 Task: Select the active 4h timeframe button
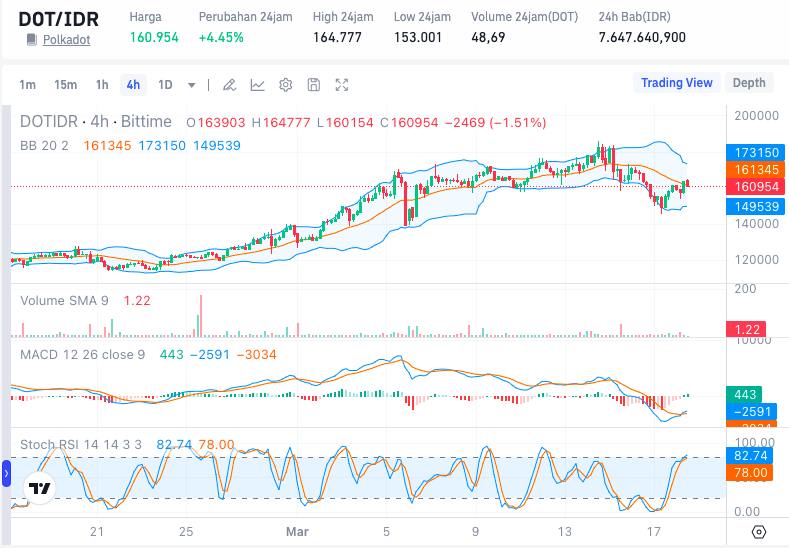tap(133, 85)
